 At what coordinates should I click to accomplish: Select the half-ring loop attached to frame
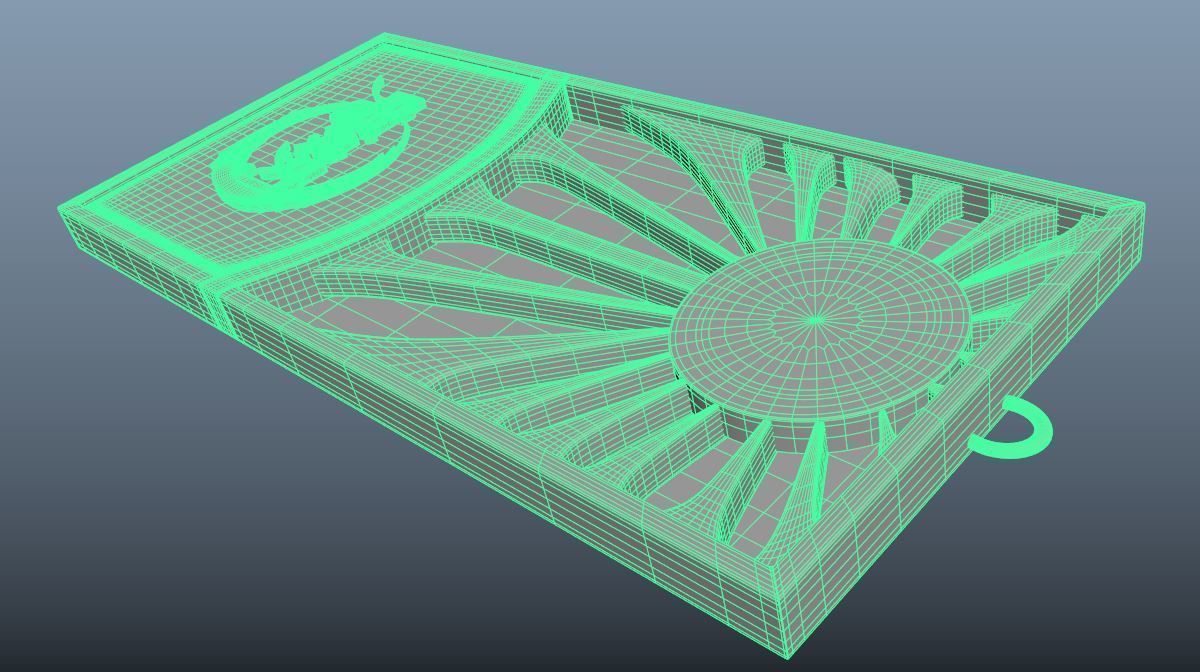coord(1012,428)
